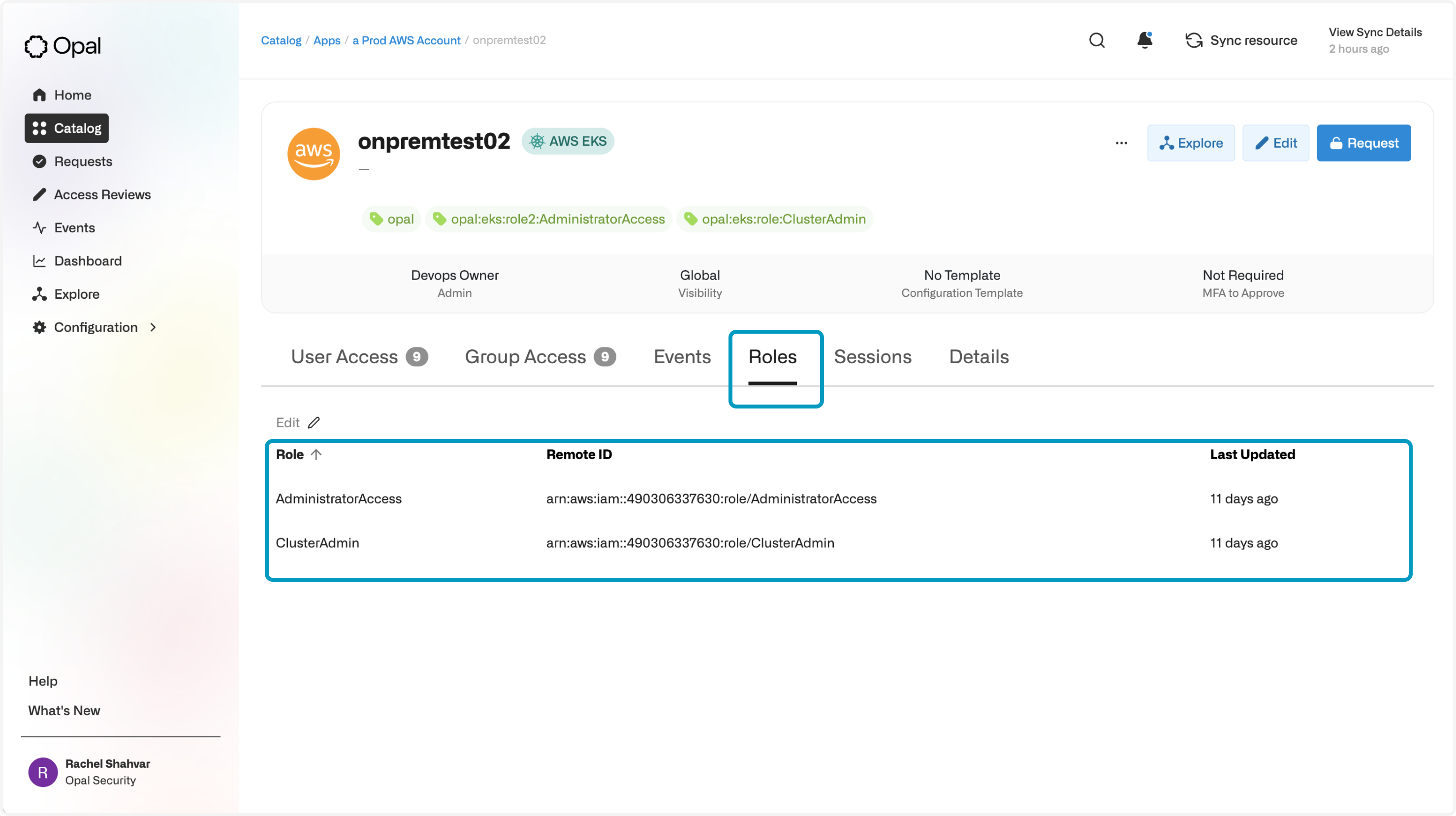Click the Rachel Shahvar avatar icon
The width and height of the screenshot is (1456, 816).
point(43,772)
